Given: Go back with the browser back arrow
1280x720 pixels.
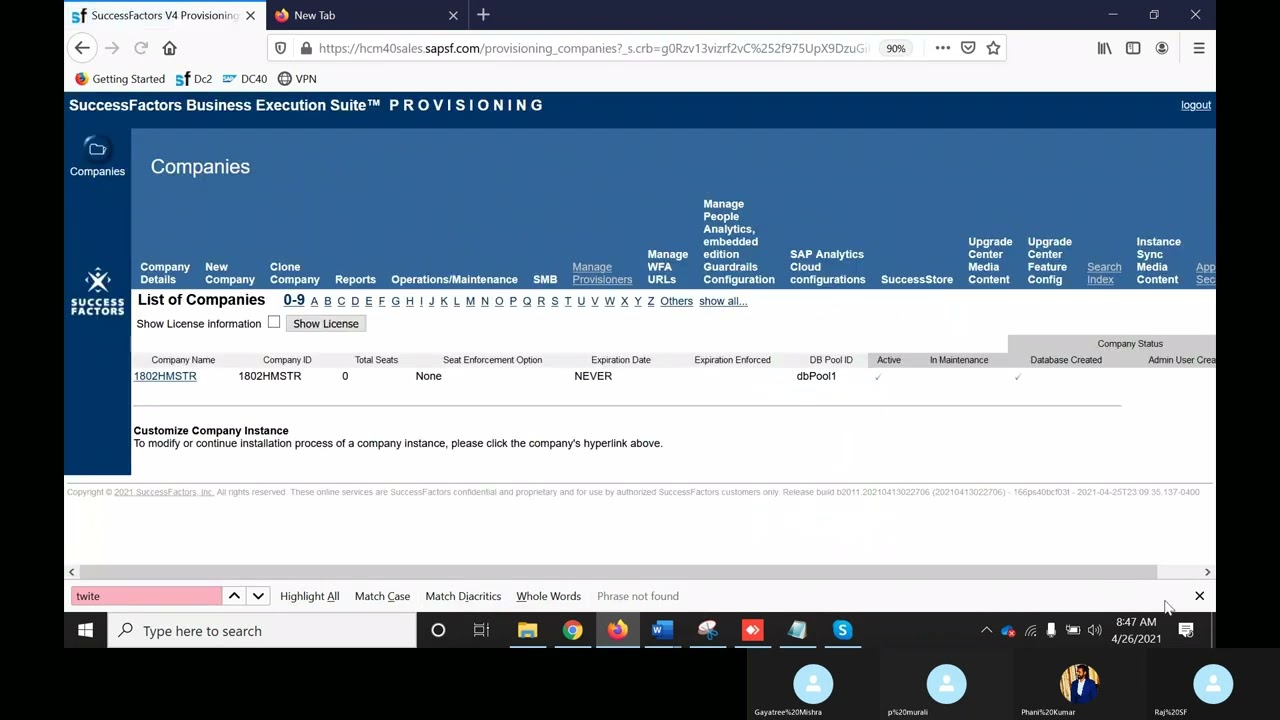Looking at the screenshot, I should point(82,48).
